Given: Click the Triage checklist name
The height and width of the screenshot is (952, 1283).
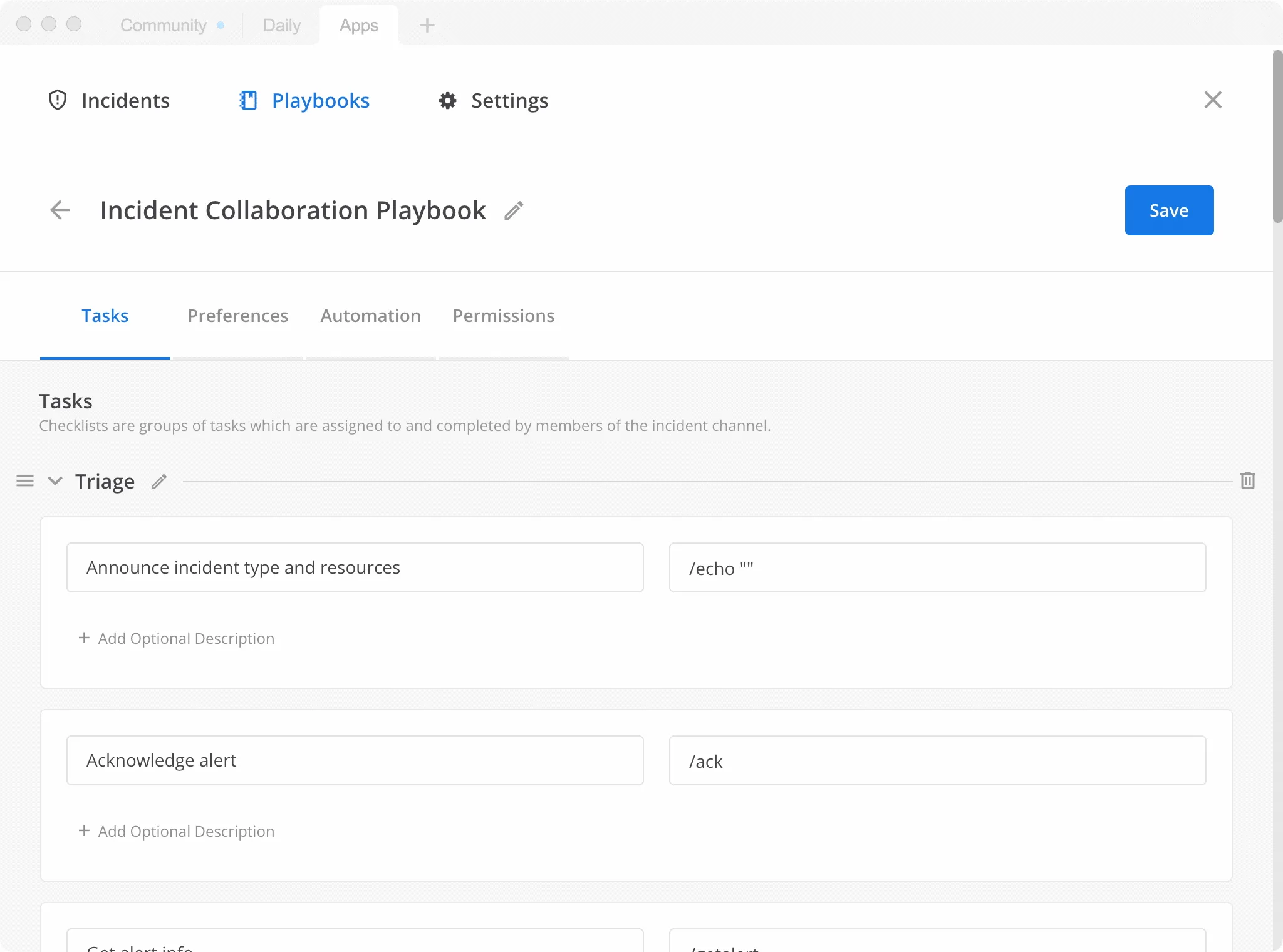Looking at the screenshot, I should [x=105, y=481].
